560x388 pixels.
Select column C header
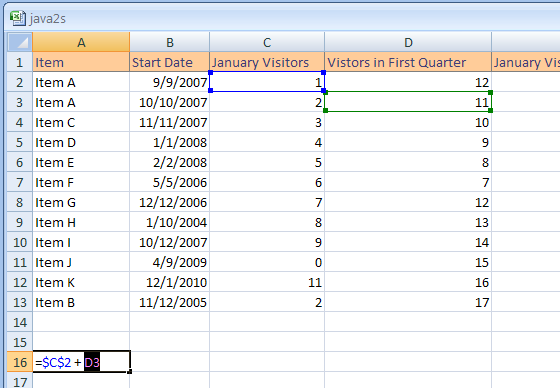[x=267, y=42]
